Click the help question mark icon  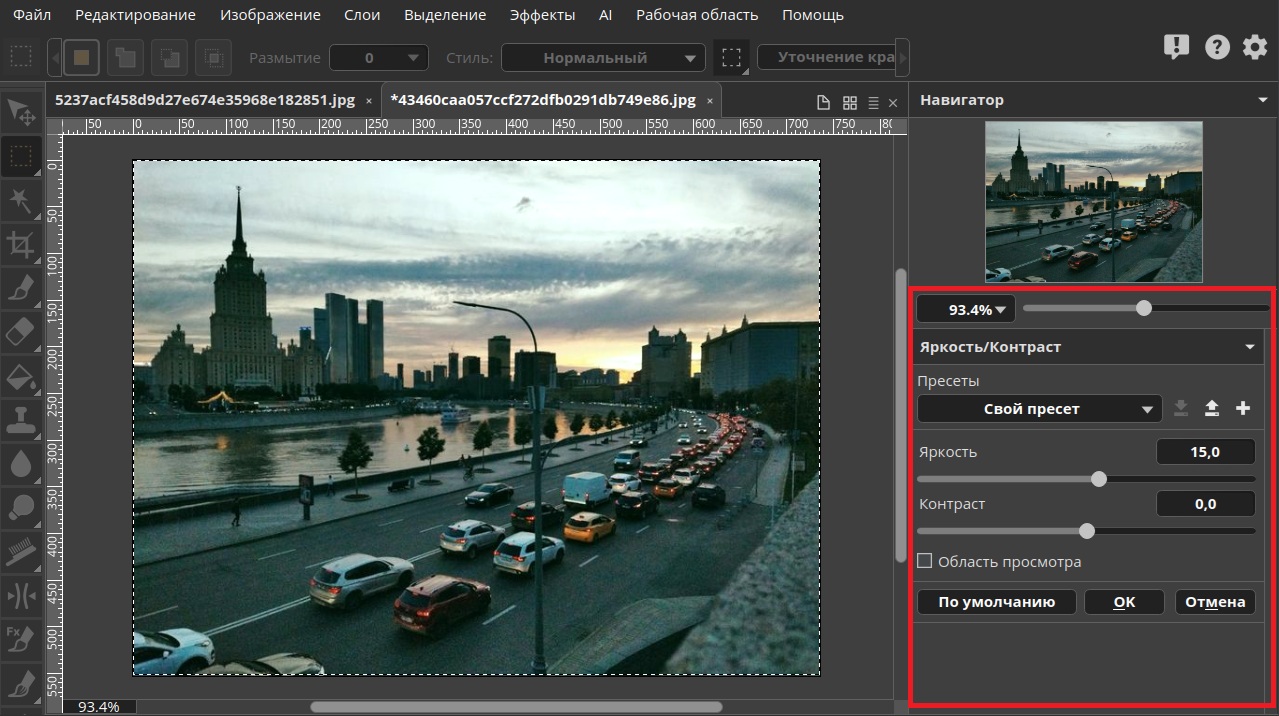1216,47
